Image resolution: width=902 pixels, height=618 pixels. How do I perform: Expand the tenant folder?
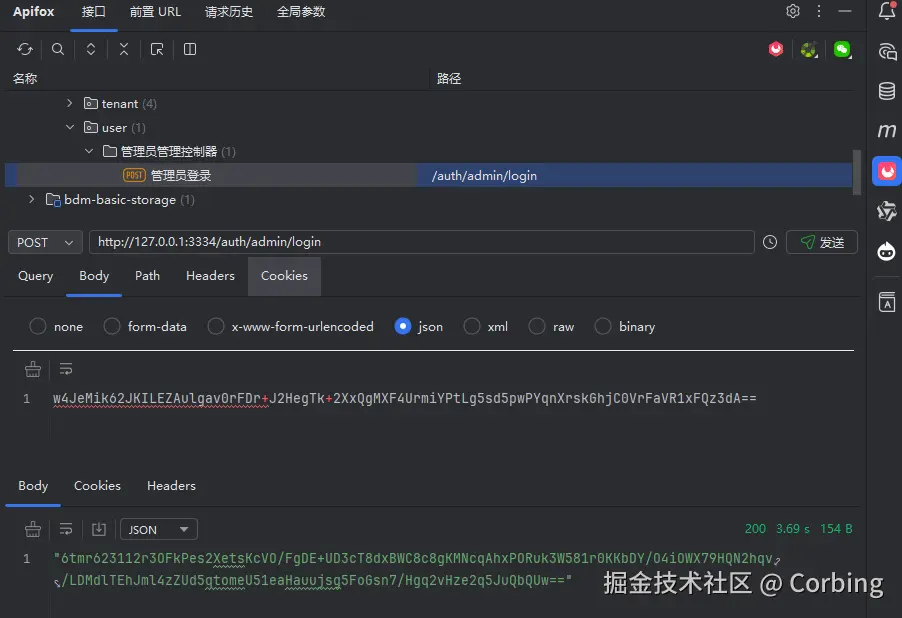(x=70, y=103)
